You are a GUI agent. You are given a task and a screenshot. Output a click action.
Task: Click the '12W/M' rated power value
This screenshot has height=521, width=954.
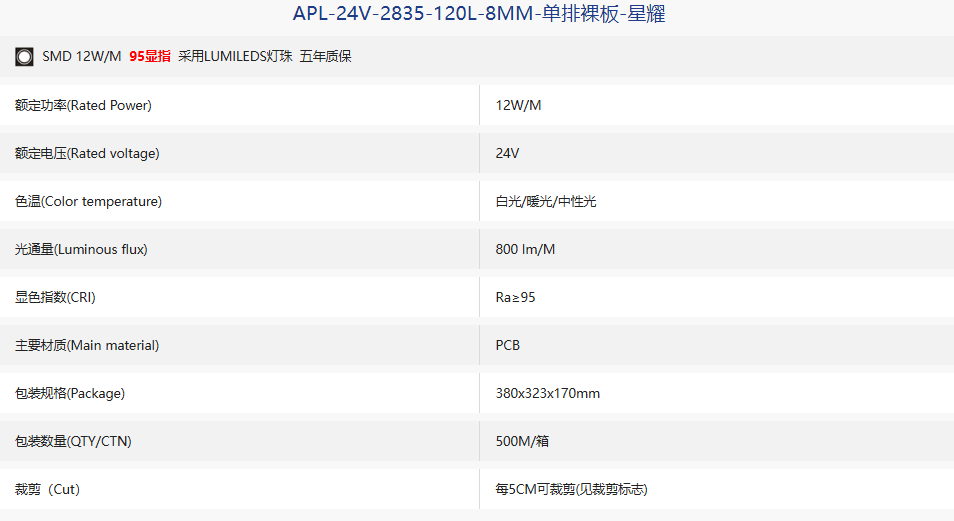click(x=518, y=105)
